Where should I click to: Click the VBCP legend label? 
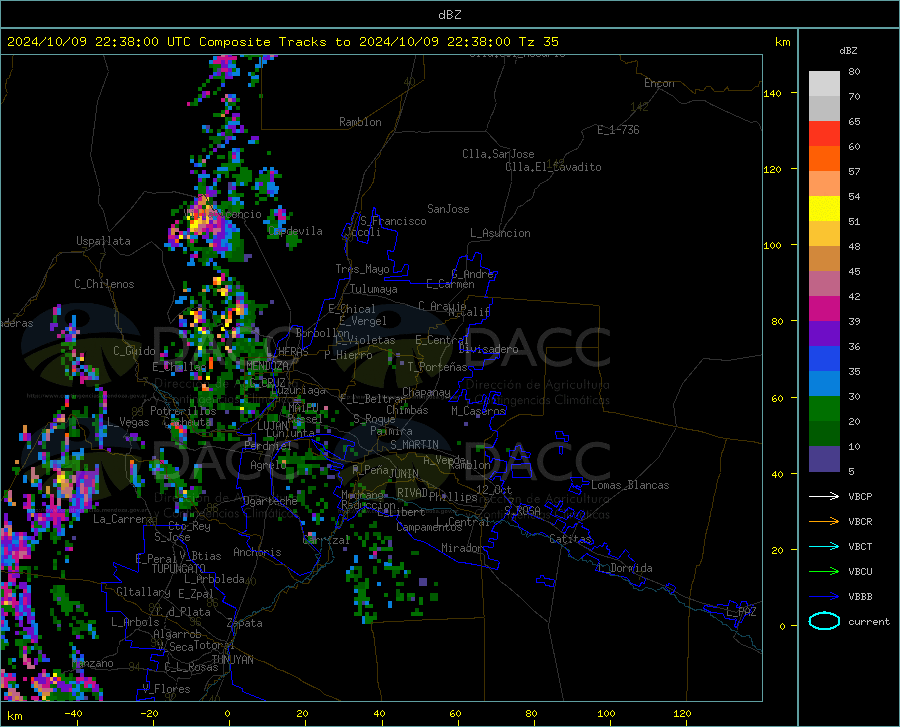pos(860,496)
